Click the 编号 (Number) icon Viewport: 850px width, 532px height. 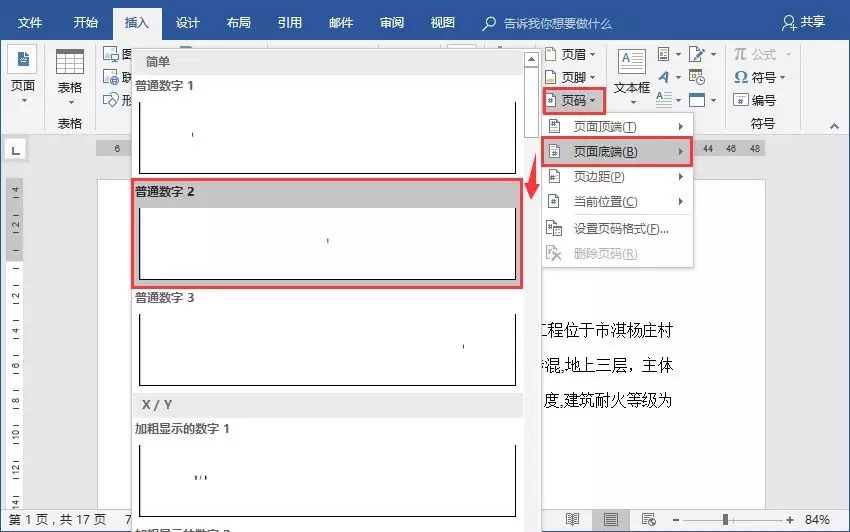click(740, 100)
